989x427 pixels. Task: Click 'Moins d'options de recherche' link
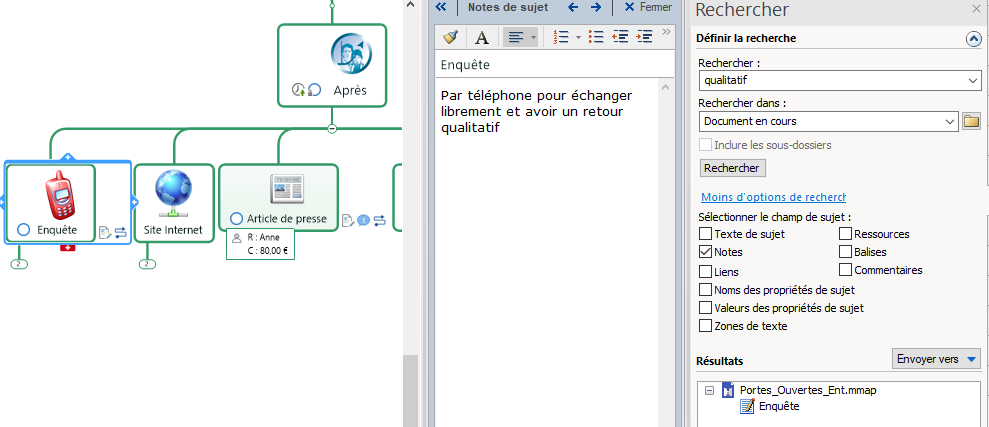coord(772,197)
